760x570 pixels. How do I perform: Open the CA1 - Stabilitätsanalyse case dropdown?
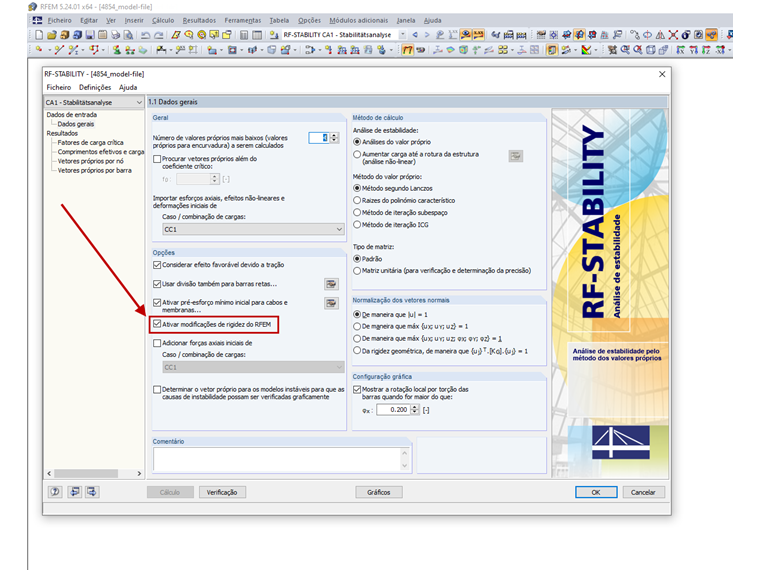click(x=94, y=102)
